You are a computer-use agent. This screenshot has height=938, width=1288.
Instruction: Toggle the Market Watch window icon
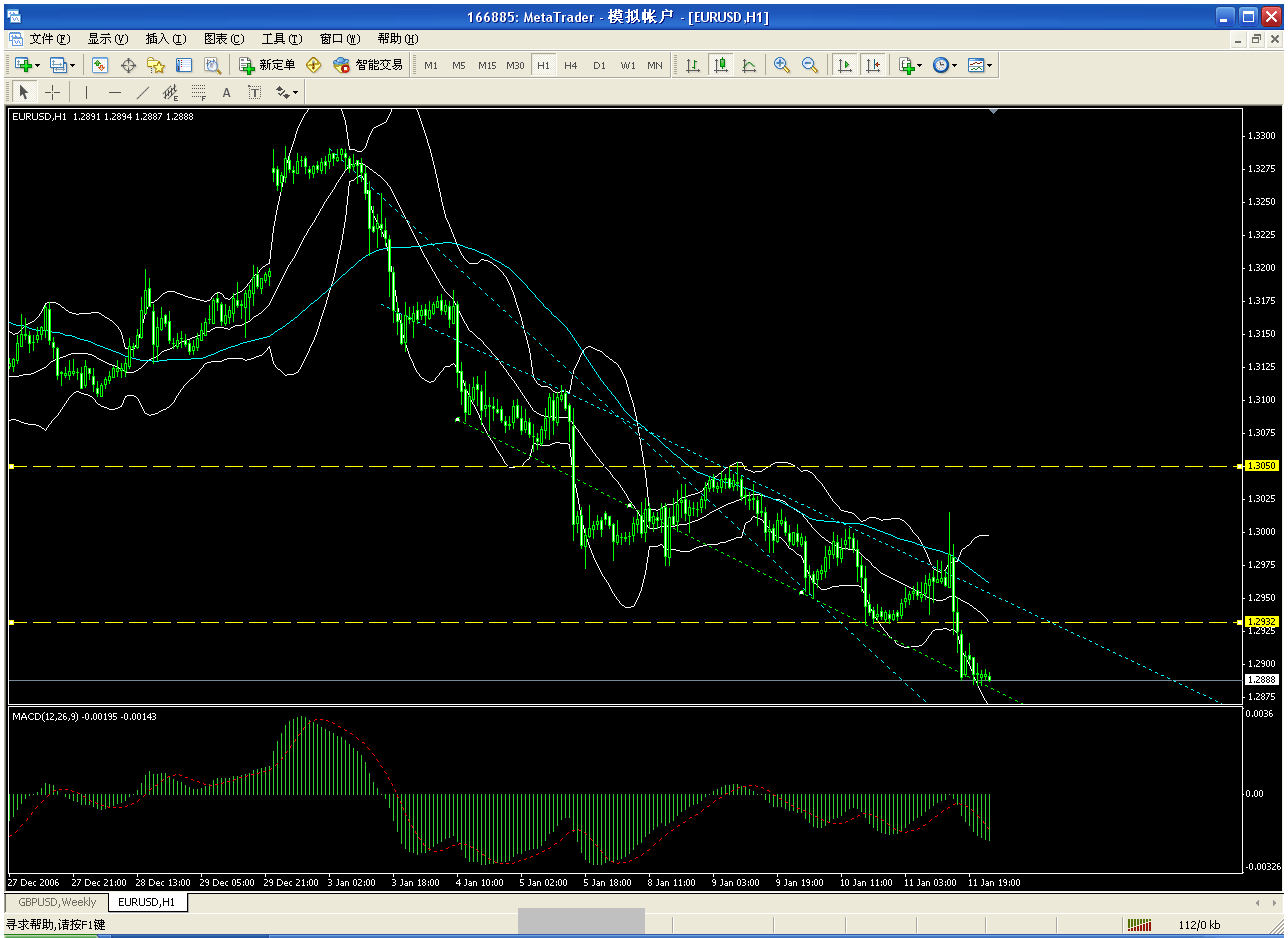pos(100,65)
